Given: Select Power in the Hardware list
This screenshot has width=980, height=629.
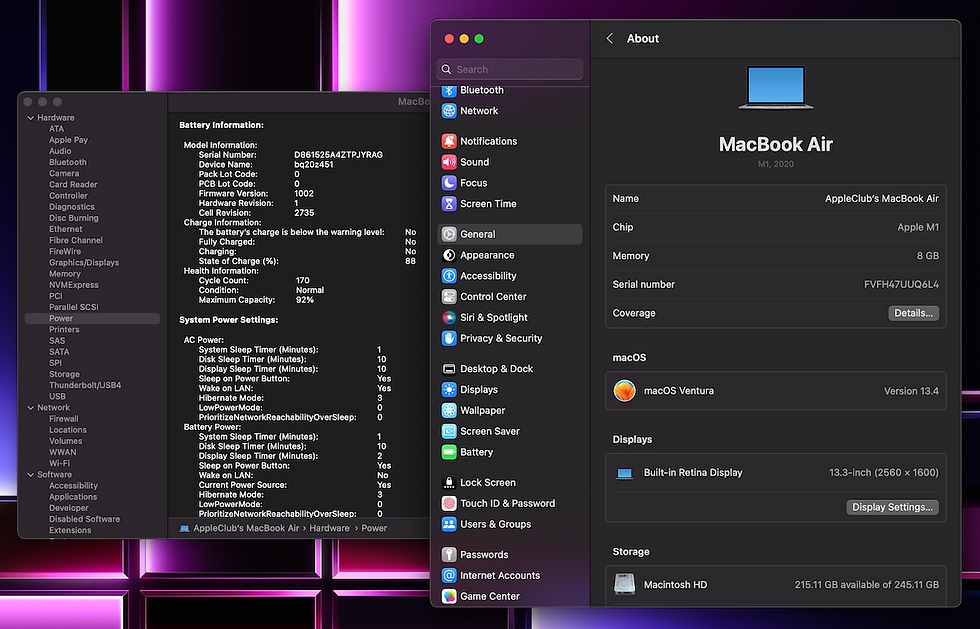Looking at the screenshot, I should 92,318.
